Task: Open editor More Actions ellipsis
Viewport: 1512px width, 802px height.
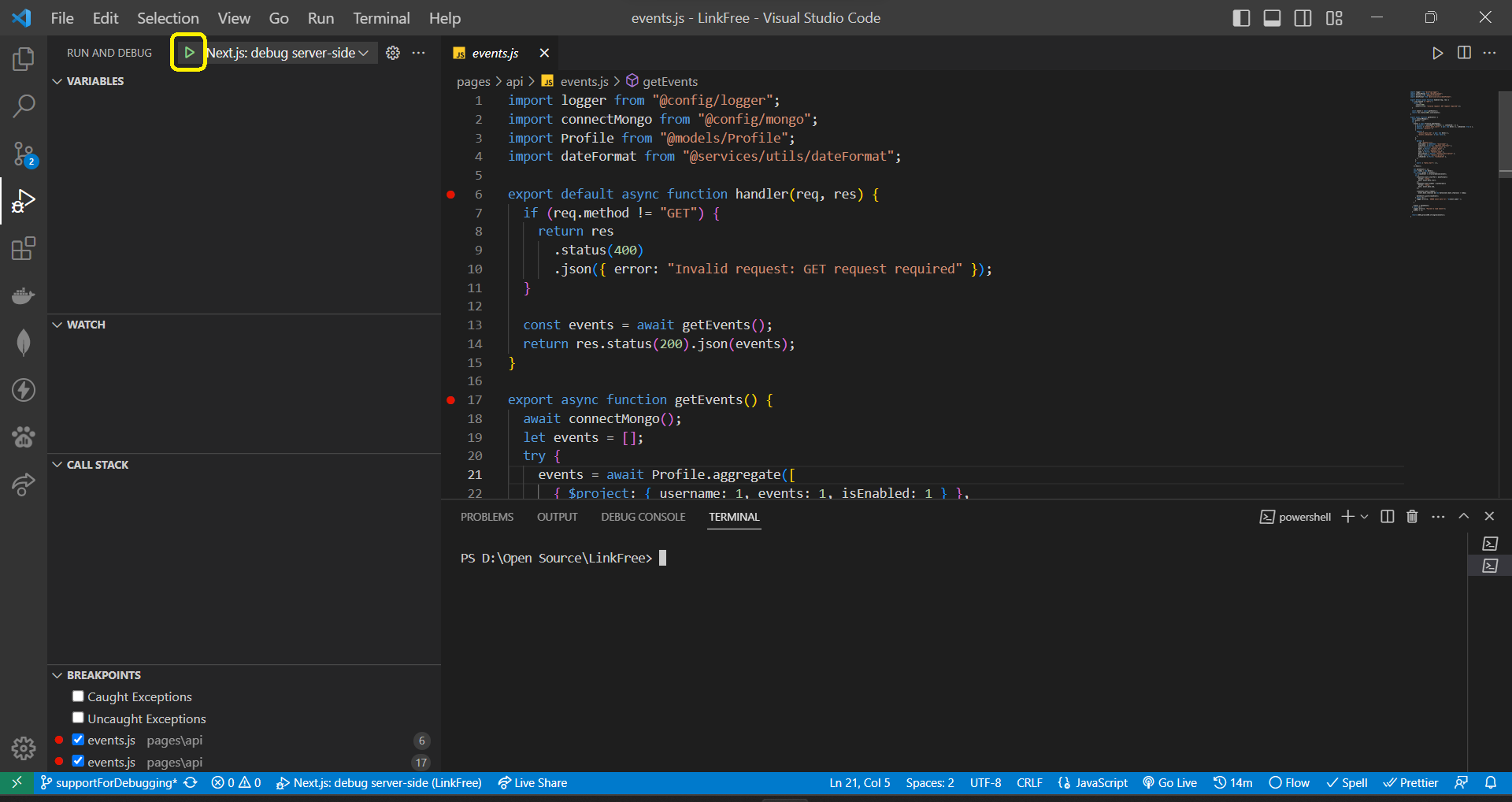Action: tap(1489, 53)
